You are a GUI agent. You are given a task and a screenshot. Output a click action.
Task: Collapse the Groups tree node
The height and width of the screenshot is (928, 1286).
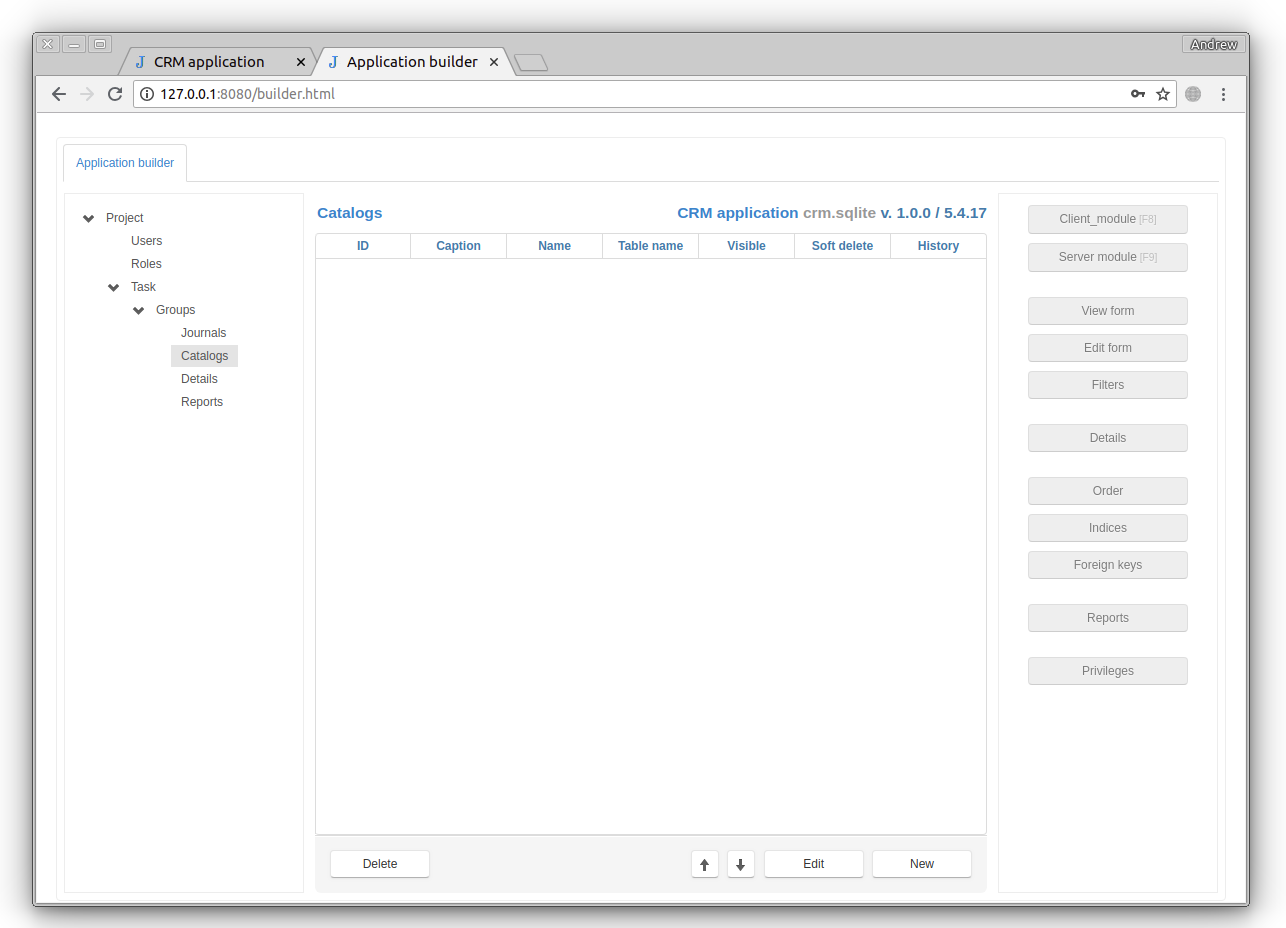139,310
